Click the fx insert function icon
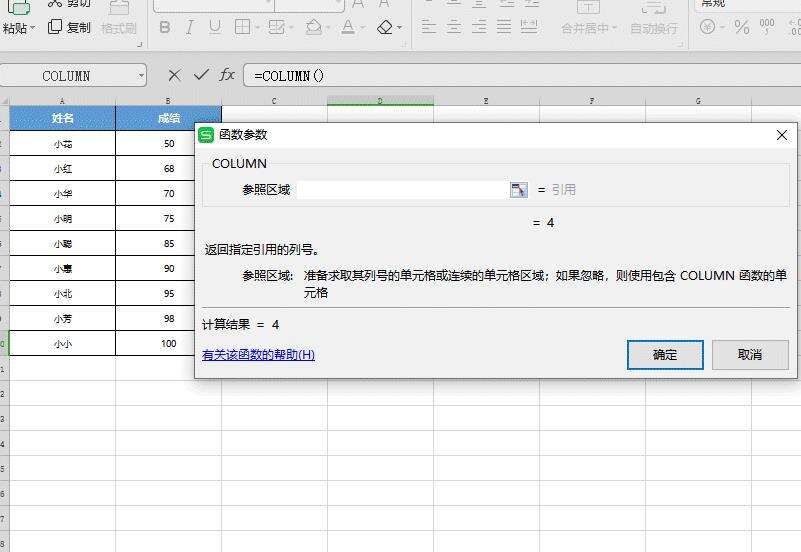The height and width of the screenshot is (552, 801). click(x=227, y=75)
